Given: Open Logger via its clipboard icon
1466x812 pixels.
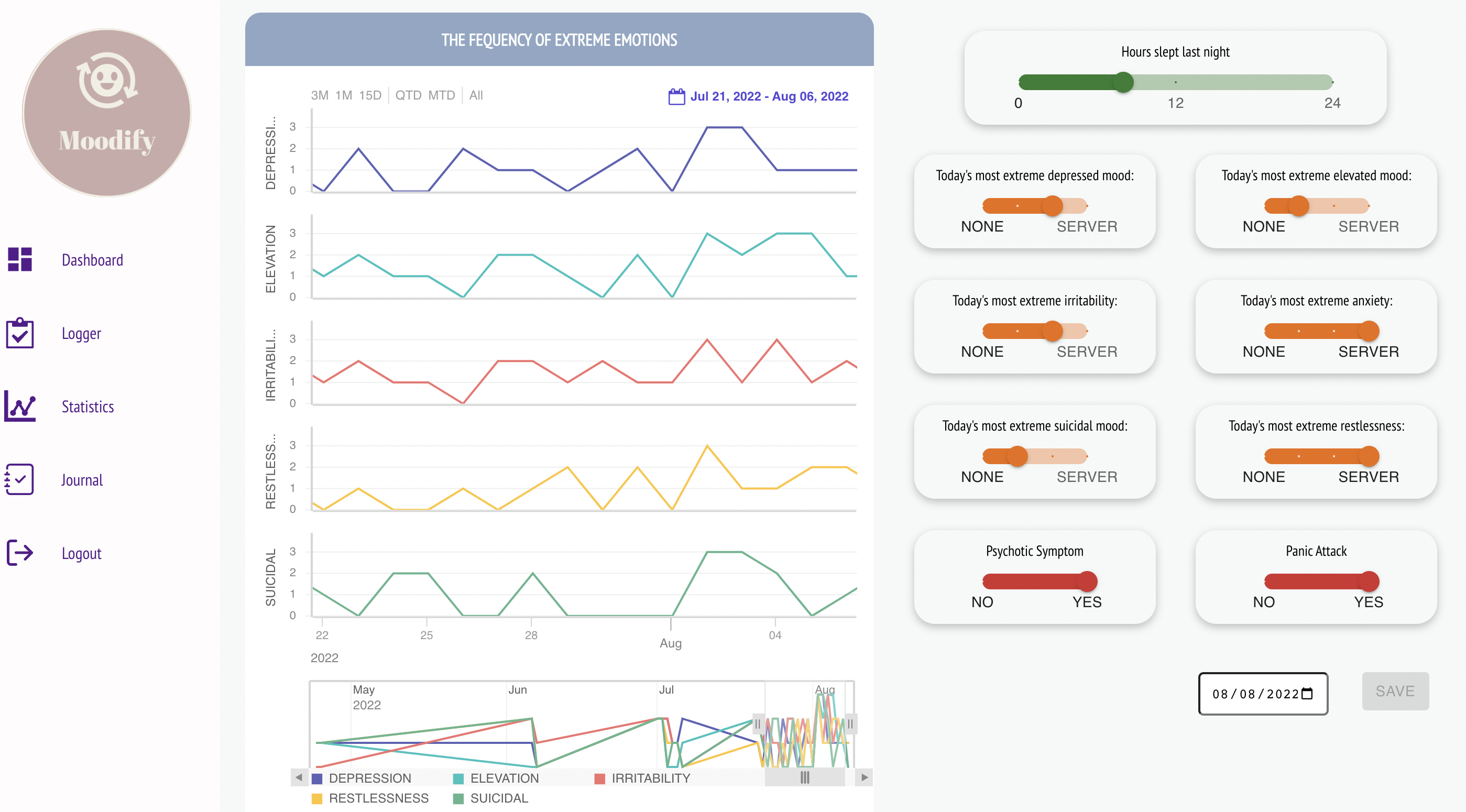Looking at the screenshot, I should (20, 333).
